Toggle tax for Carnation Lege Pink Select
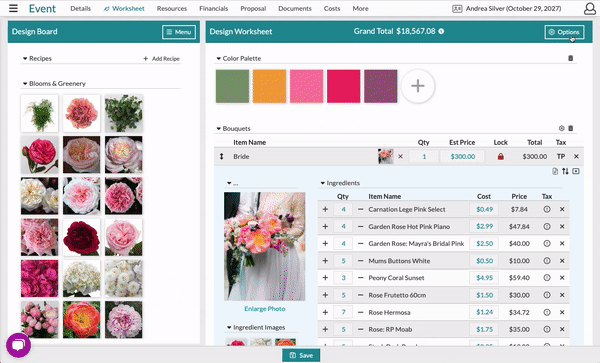Image resolution: width=600 pixels, height=363 pixels. pos(547,209)
